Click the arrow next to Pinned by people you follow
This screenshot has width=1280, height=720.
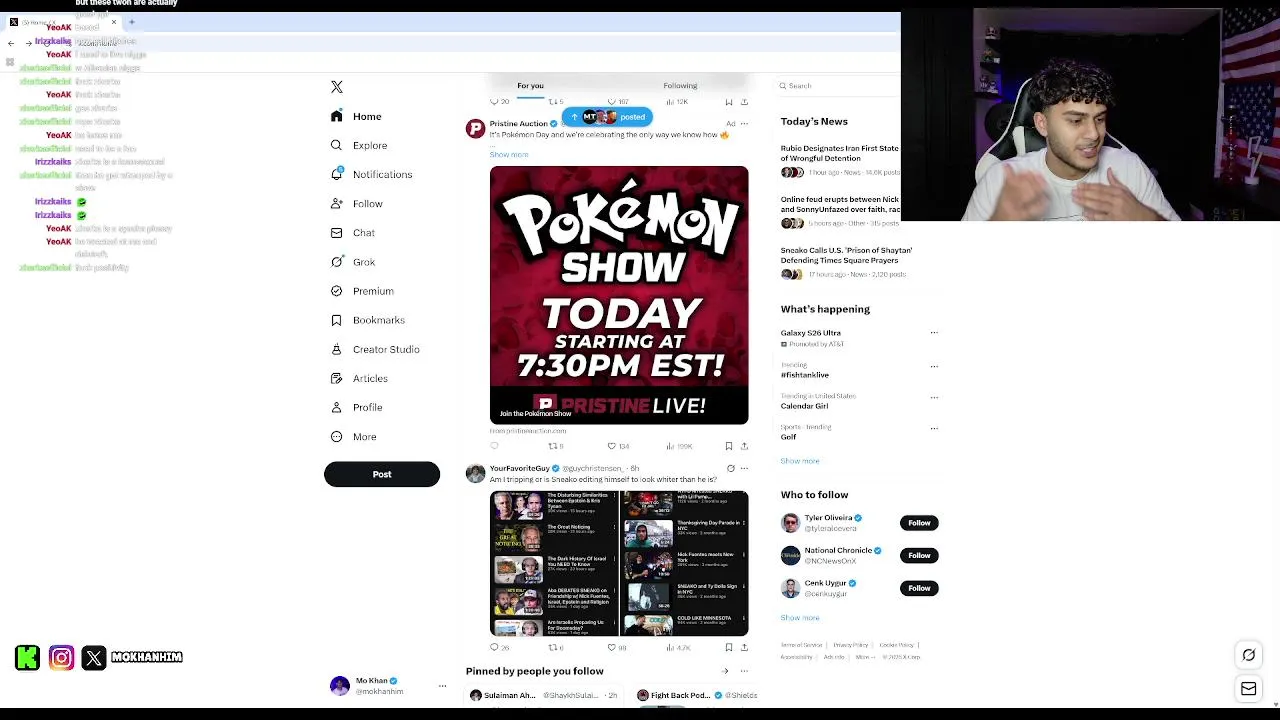(726, 671)
